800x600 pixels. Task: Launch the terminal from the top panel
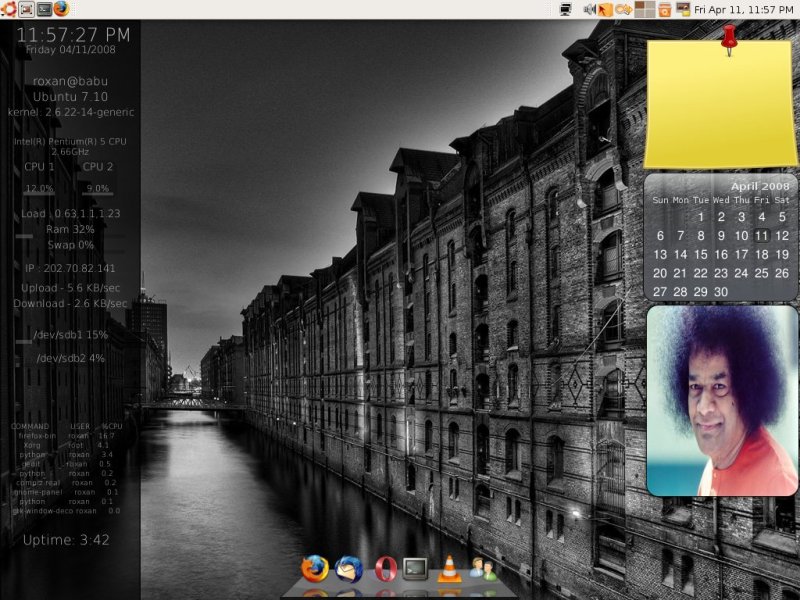click(44, 9)
